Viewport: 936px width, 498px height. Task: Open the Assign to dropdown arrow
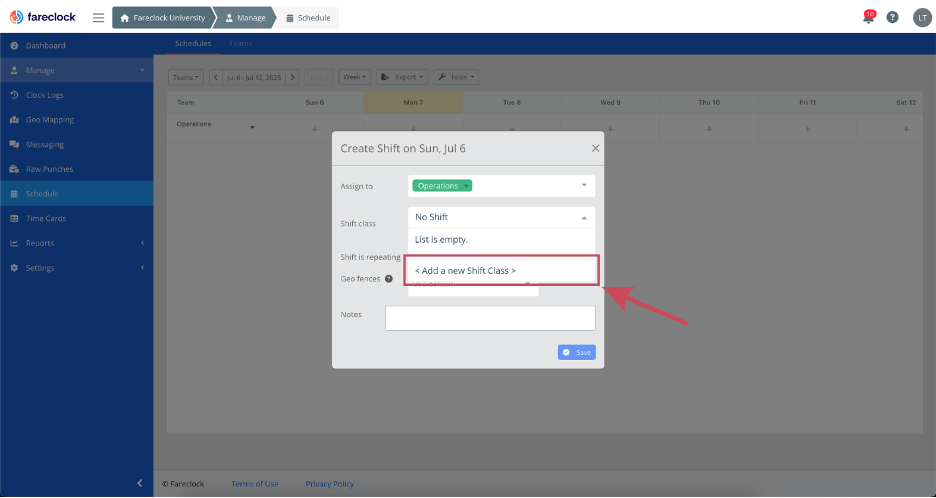584,185
